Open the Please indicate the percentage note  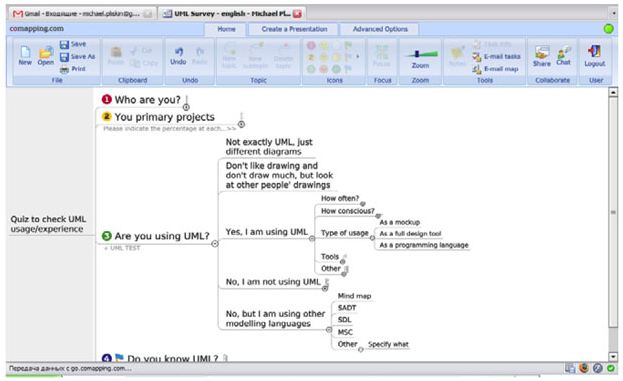(170, 129)
